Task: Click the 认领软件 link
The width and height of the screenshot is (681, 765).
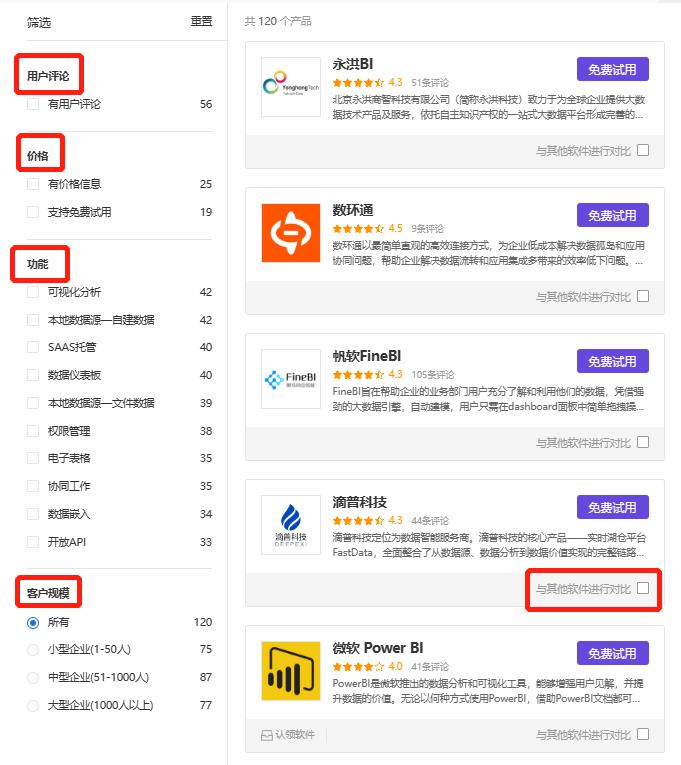Action: click(295, 735)
